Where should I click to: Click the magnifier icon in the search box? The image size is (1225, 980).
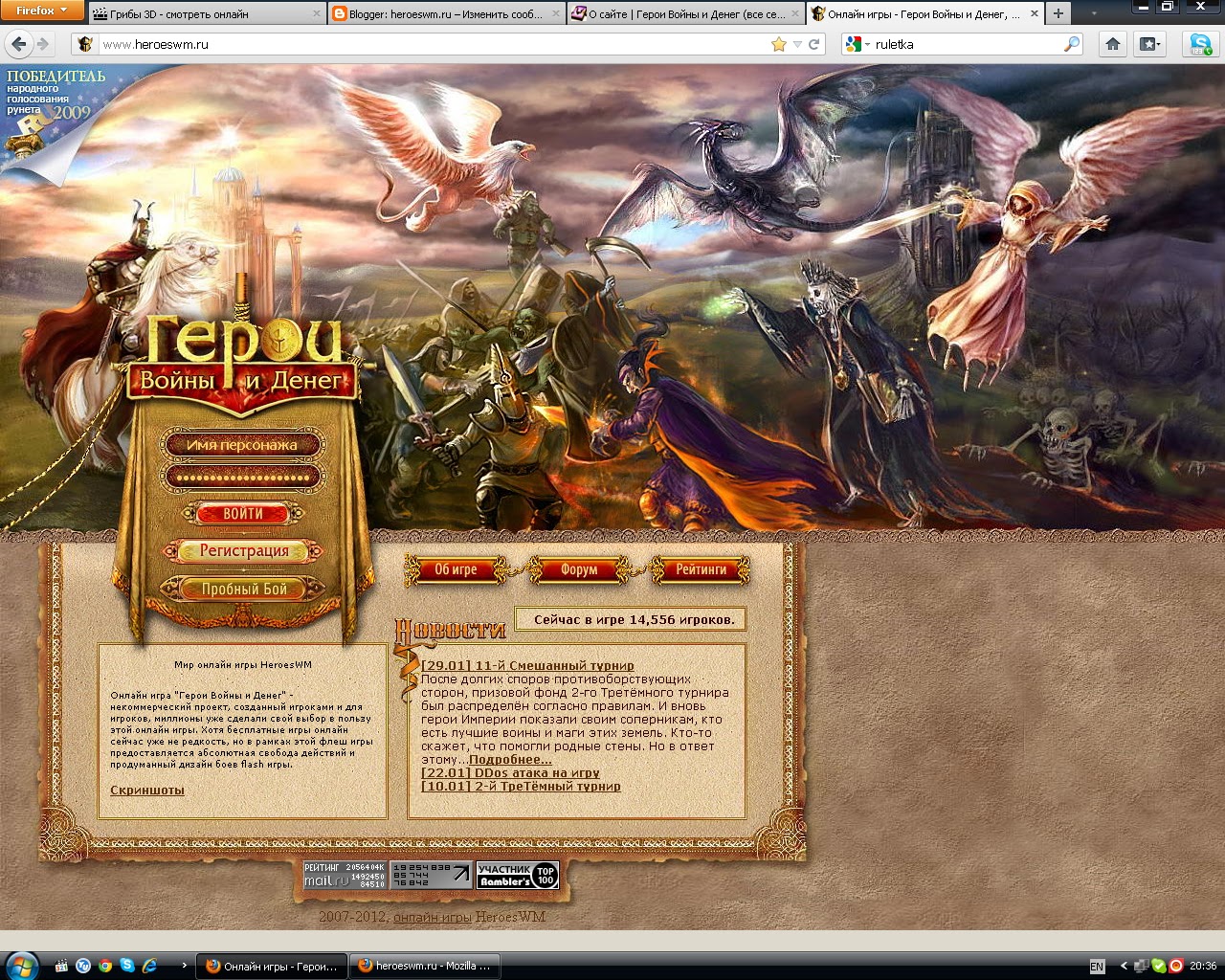tap(1072, 44)
